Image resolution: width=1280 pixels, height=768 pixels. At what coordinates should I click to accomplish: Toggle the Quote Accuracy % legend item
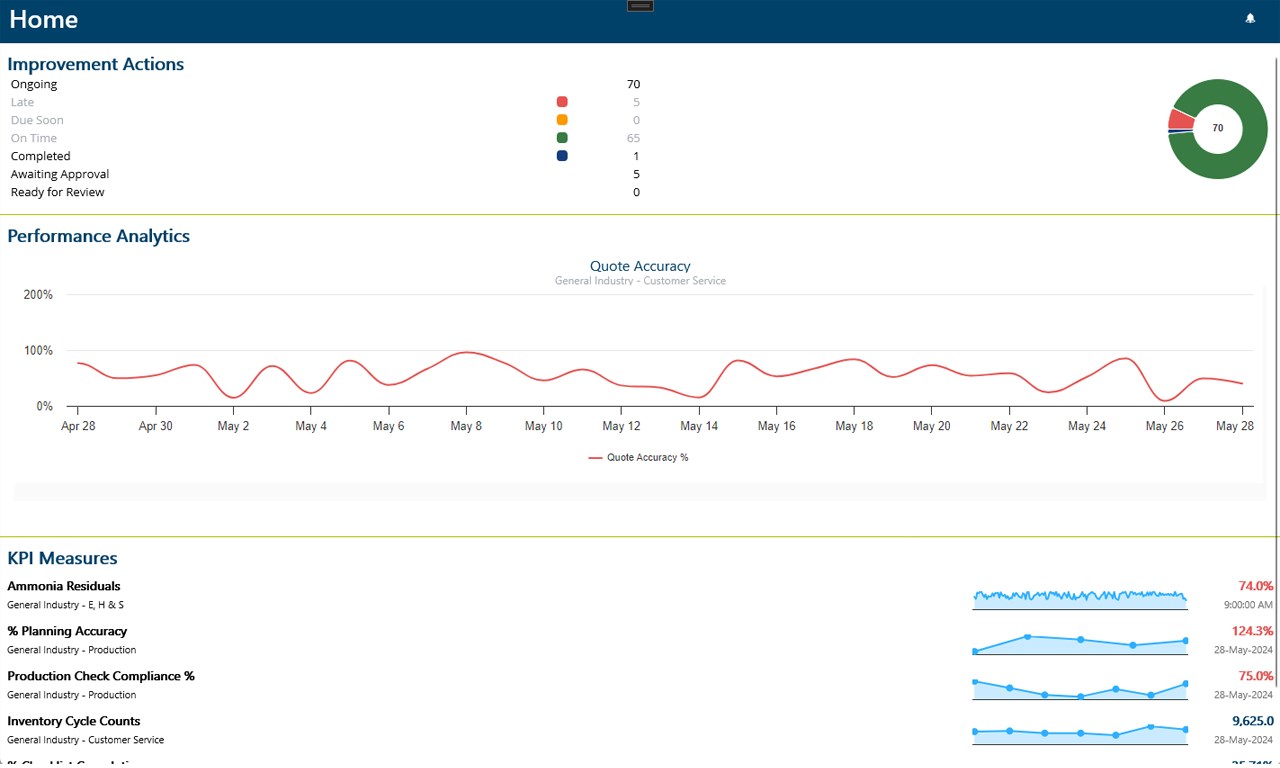pyautogui.click(x=638, y=457)
